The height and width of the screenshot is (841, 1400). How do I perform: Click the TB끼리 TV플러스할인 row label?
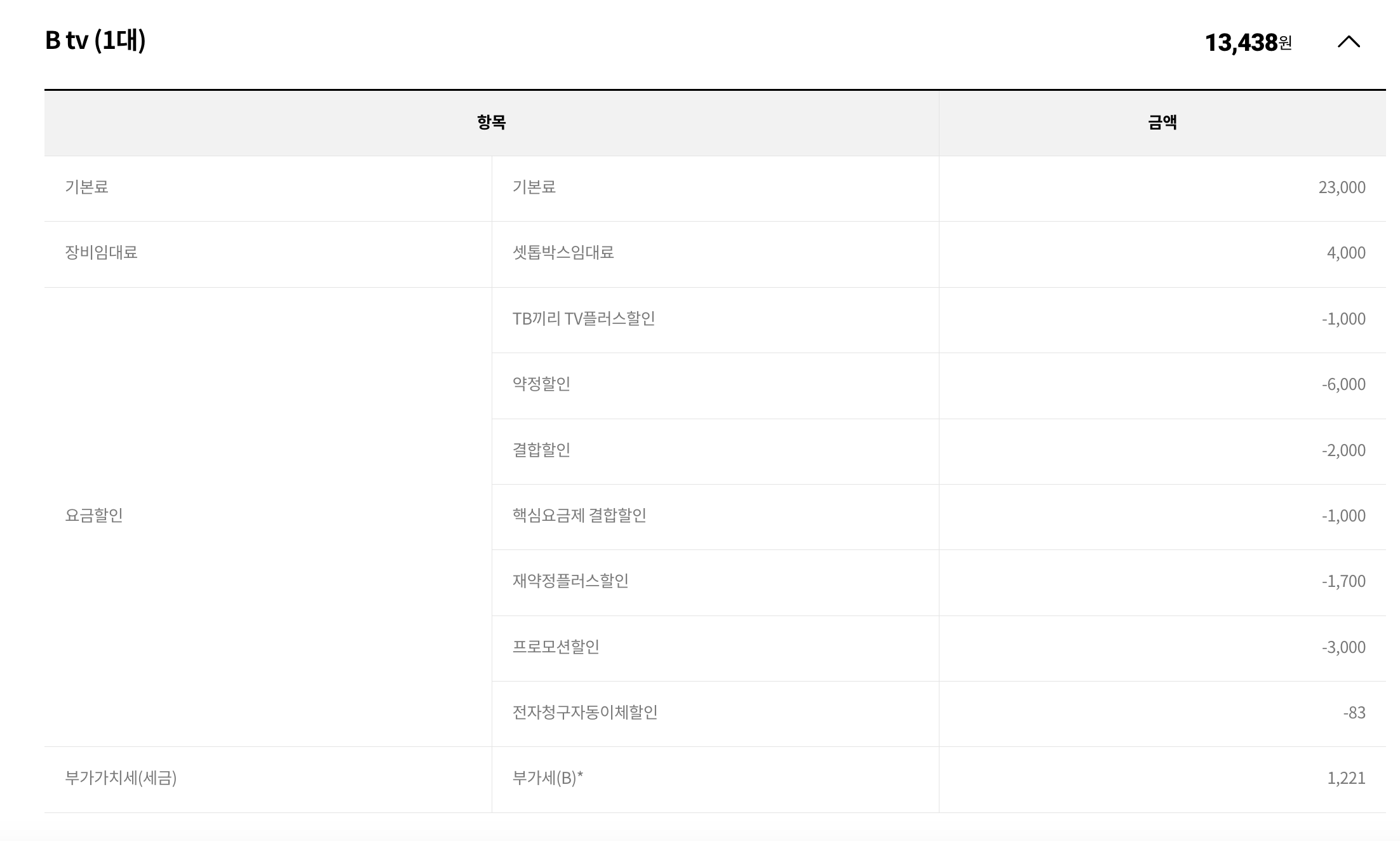[583, 319]
